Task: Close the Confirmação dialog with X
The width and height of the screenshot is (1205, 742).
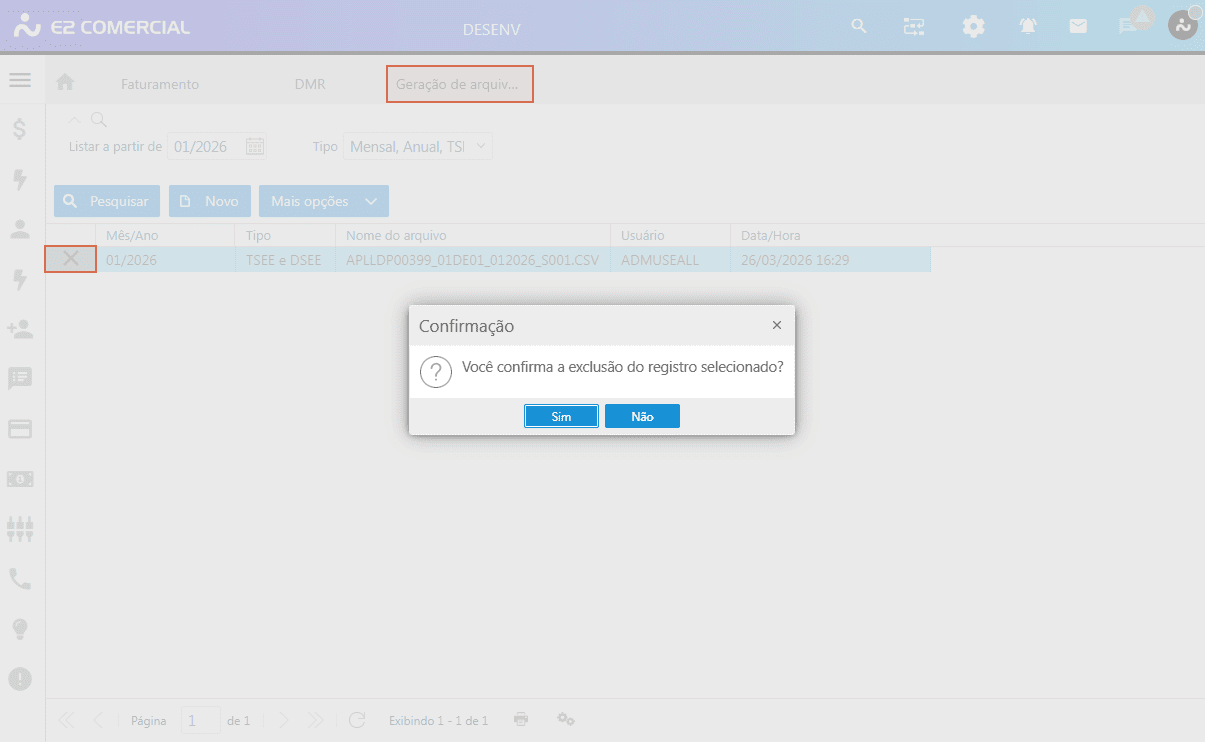Action: click(x=777, y=325)
